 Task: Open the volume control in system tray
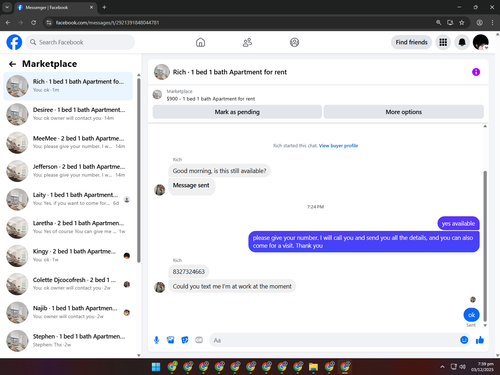pyautogui.click(x=463, y=367)
